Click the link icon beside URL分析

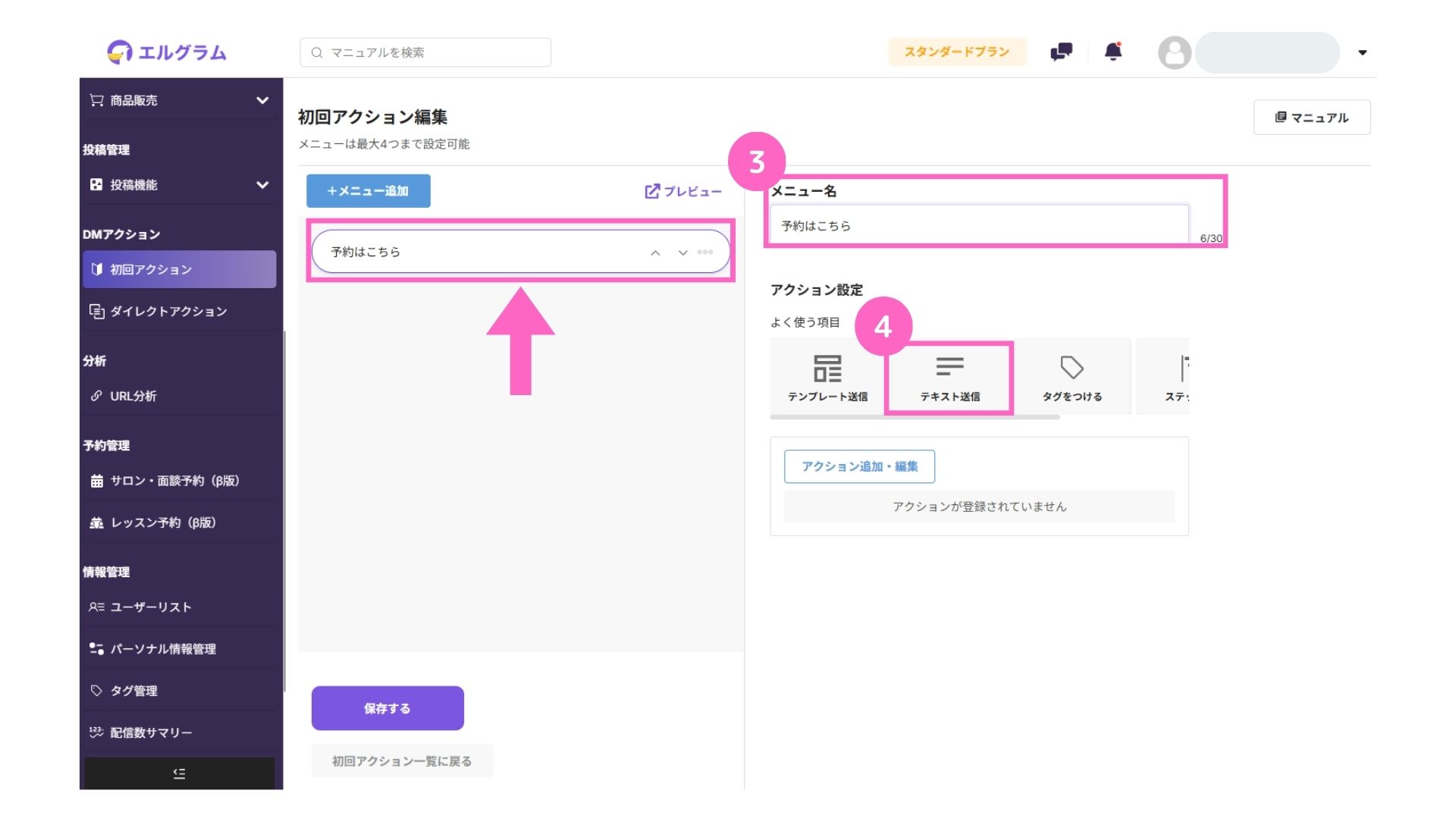click(x=96, y=396)
